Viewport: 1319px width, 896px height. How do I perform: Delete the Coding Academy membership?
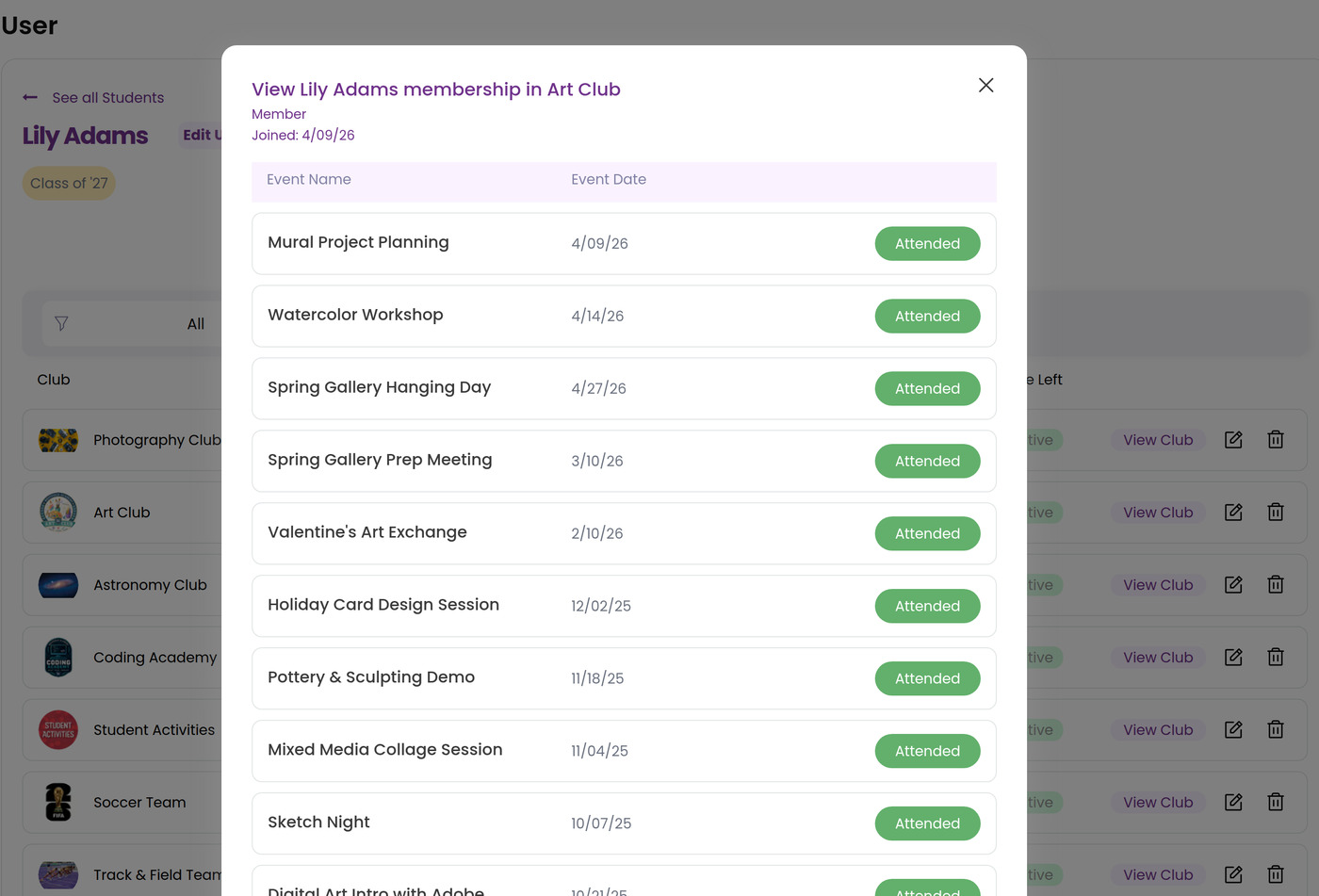pyautogui.click(x=1276, y=657)
